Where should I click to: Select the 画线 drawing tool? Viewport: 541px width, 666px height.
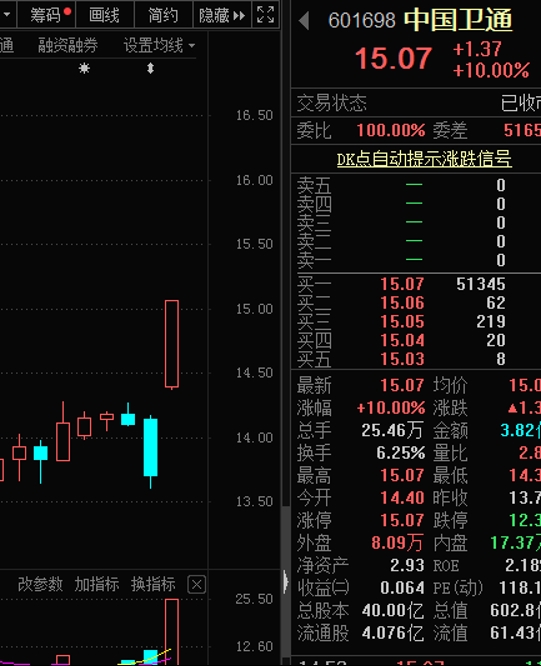click(x=104, y=15)
